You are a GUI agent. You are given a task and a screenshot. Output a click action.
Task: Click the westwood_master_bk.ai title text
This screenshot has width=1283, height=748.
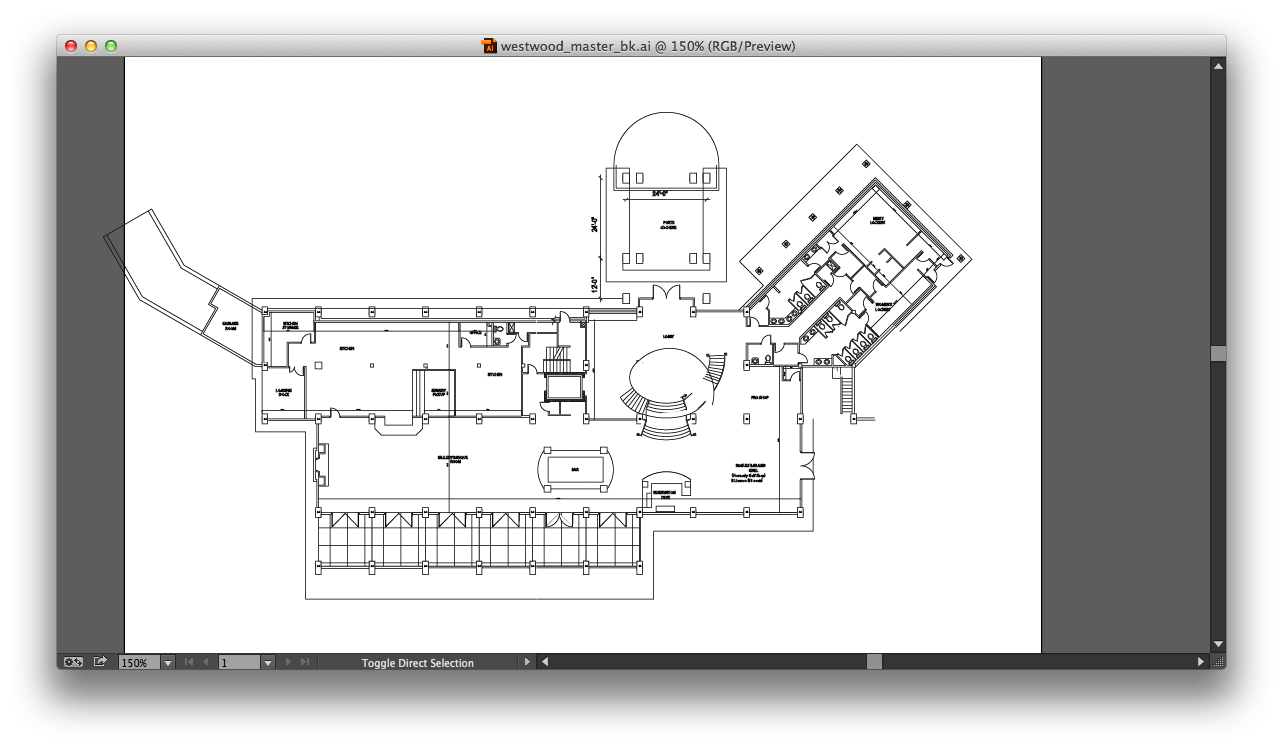648,46
